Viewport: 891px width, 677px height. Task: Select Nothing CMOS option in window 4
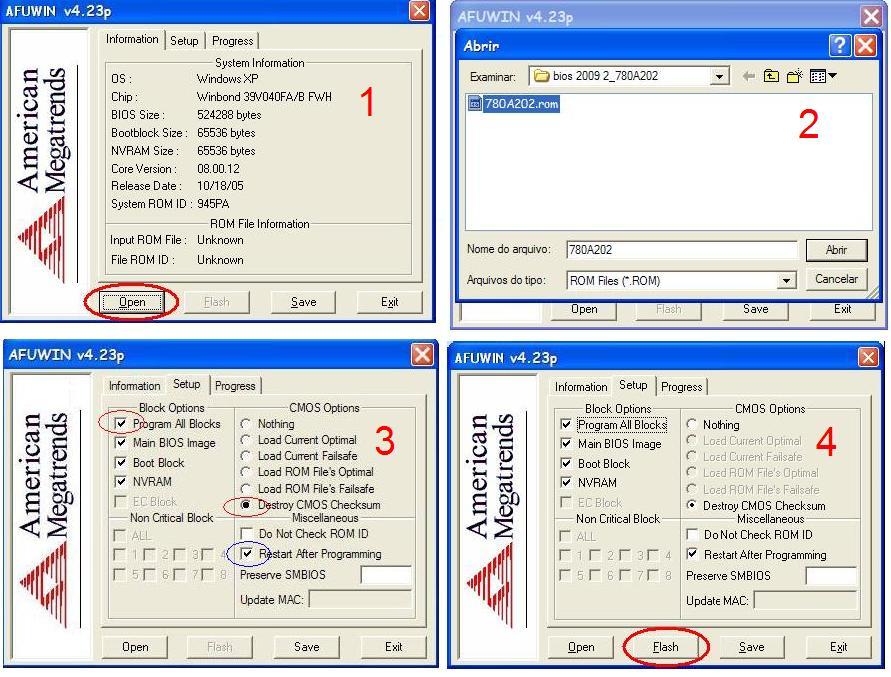coord(692,425)
